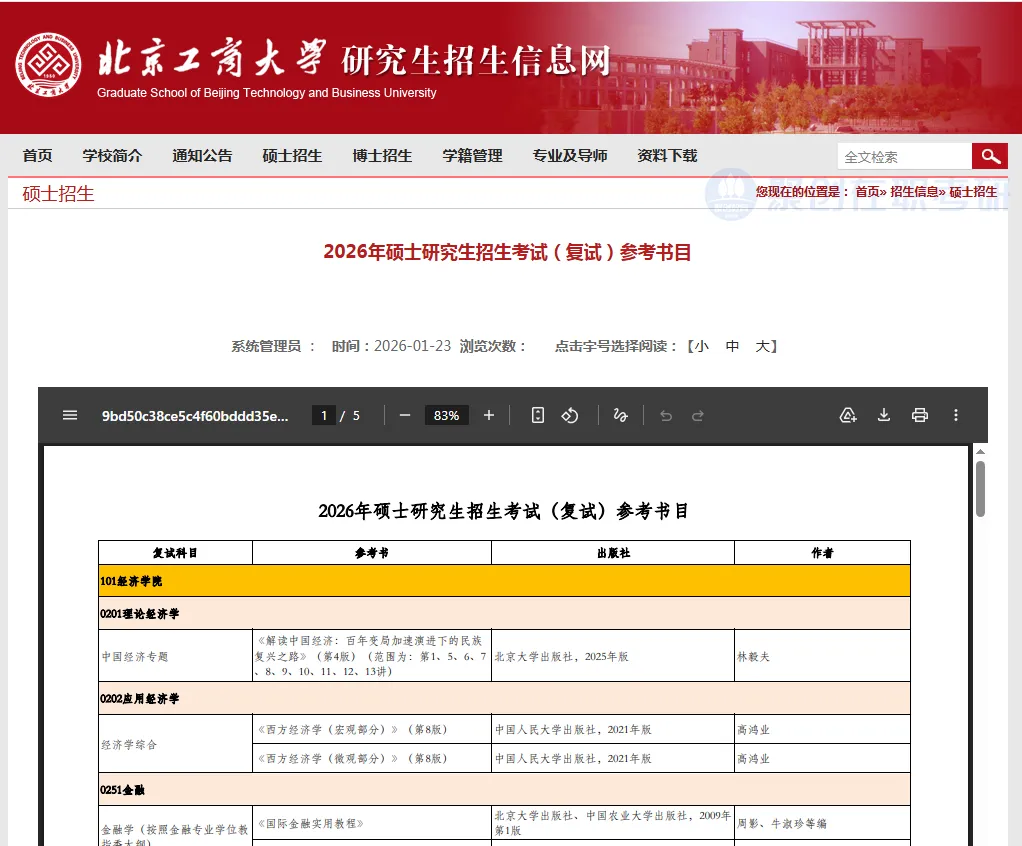Screen dimensions: 1022x846
Task: Save PDF to Google Drive icon
Action: point(847,415)
